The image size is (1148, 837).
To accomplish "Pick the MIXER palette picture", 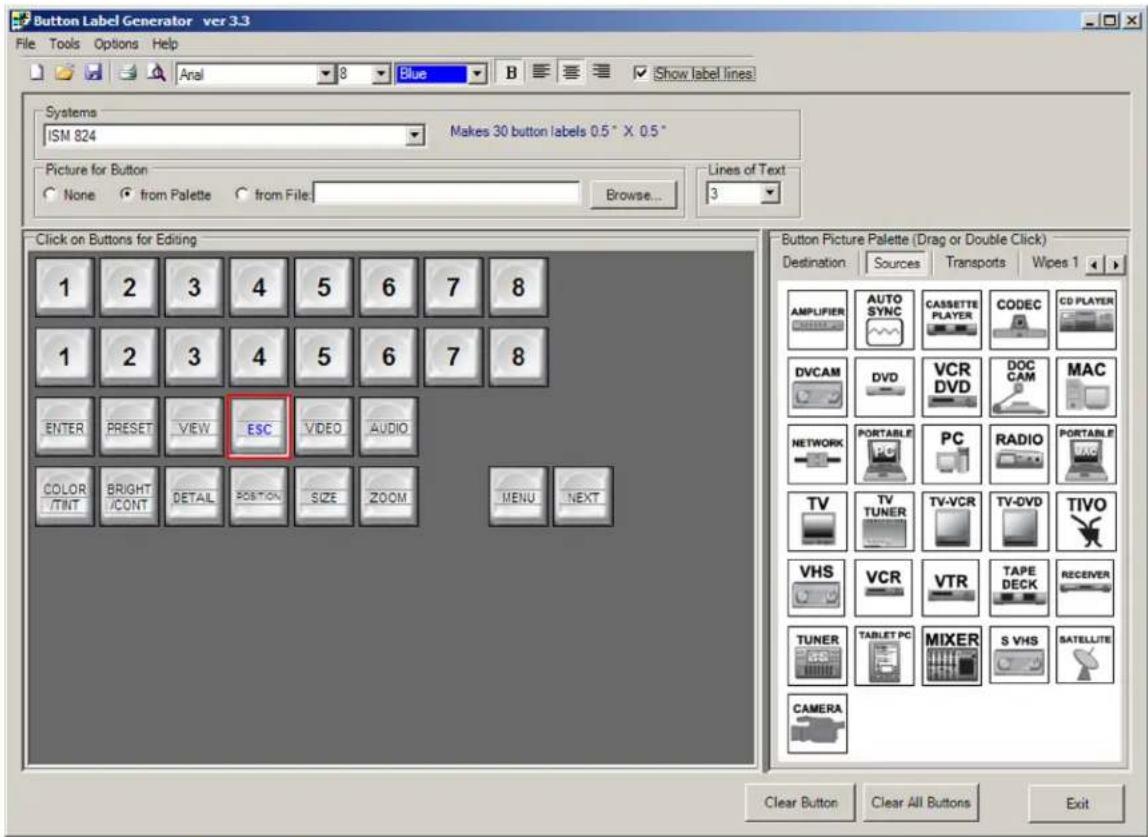I will pyautogui.click(x=952, y=655).
